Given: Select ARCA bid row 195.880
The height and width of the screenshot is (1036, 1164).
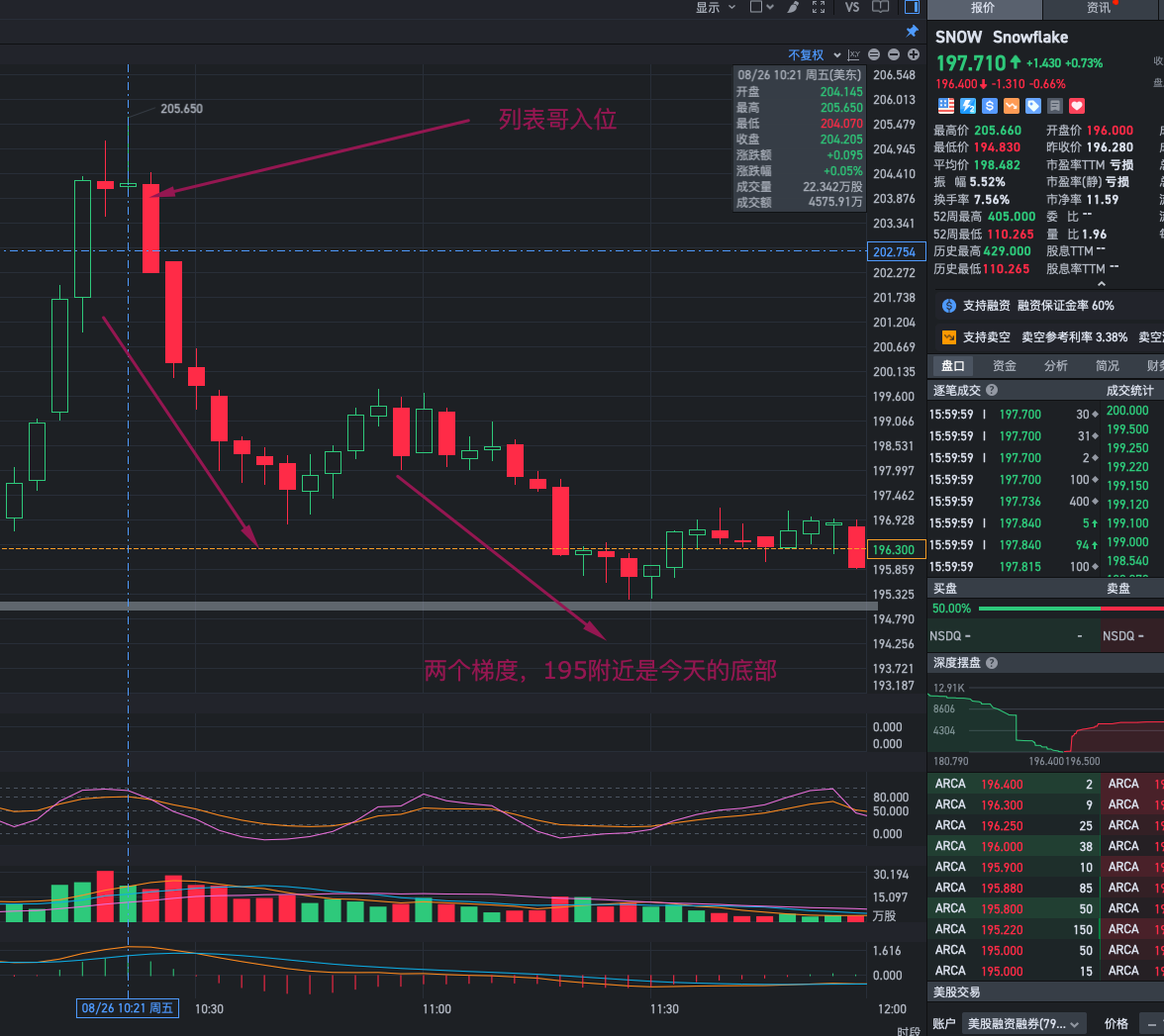Looking at the screenshot, I should (x=1014, y=889).
